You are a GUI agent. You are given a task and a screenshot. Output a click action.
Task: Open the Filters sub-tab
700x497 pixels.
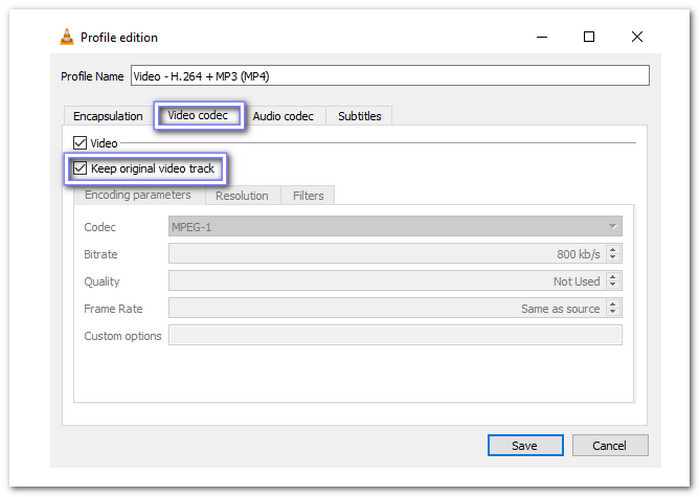click(308, 196)
